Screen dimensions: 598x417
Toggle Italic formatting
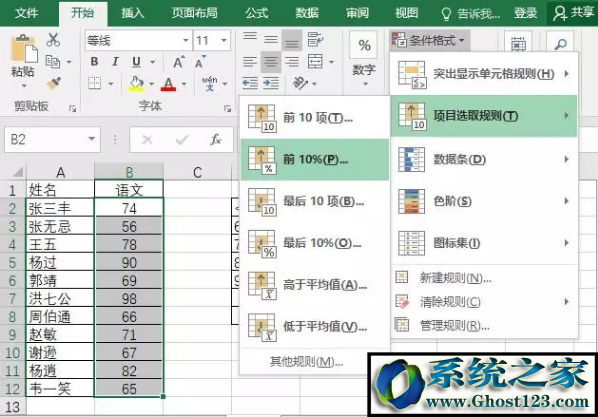[x=115, y=61]
